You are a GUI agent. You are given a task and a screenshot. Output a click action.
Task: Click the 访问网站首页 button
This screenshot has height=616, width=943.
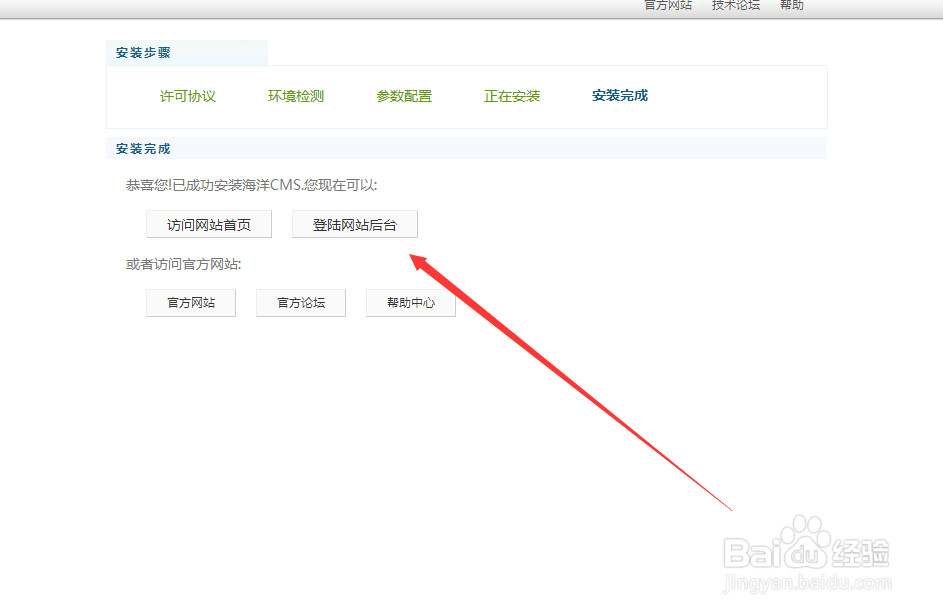[x=208, y=223]
